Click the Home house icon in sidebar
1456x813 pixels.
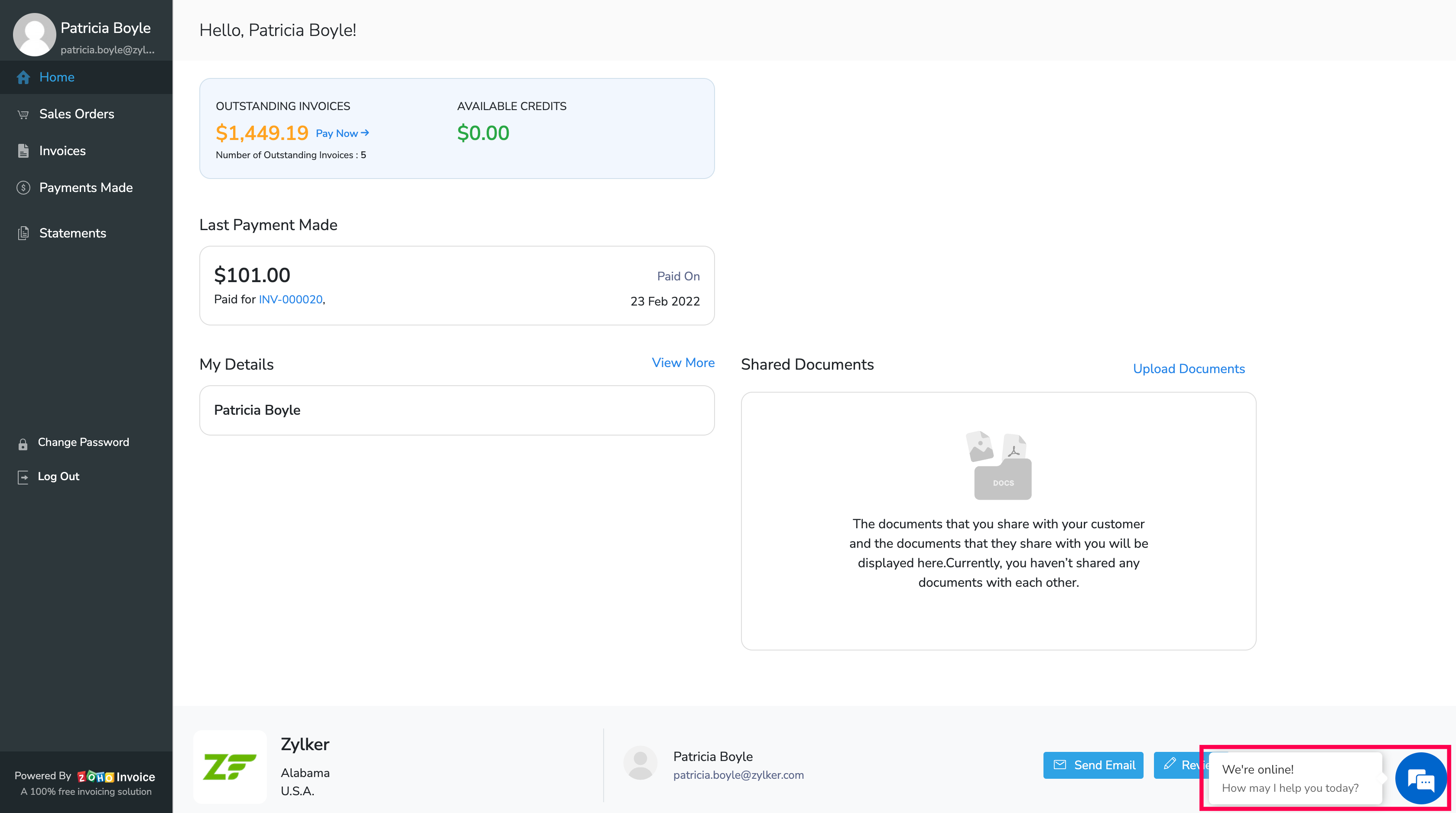coord(23,78)
